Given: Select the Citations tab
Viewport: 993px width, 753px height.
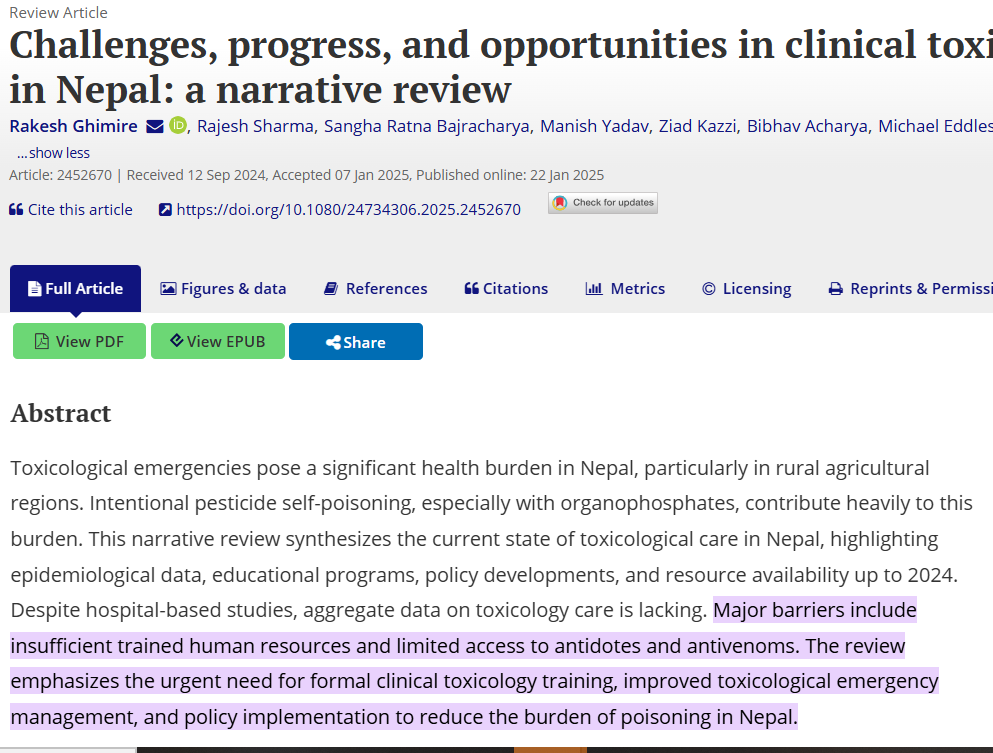Looking at the screenshot, I should pos(506,289).
